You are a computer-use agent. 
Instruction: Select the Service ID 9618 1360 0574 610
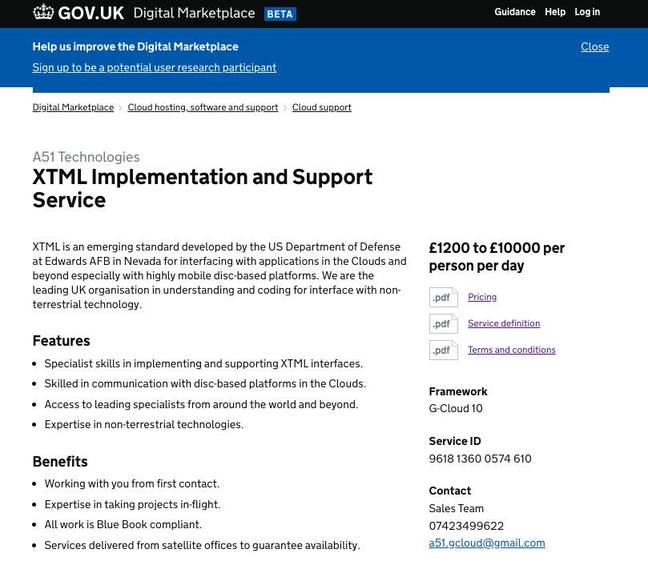click(x=480, y=459)
